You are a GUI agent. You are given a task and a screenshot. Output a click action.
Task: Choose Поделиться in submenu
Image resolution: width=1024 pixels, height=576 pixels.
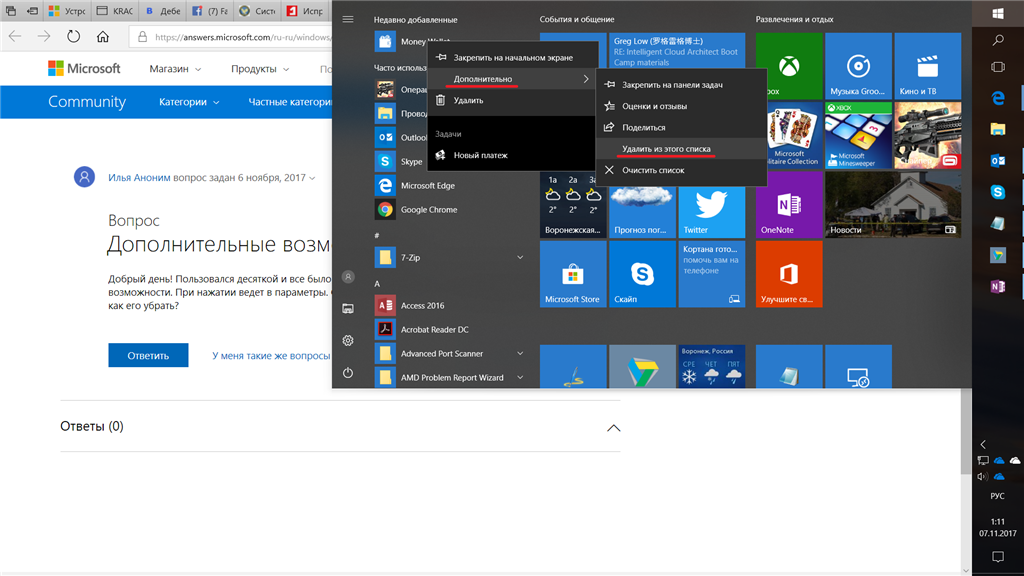click(x=681, y=127)
